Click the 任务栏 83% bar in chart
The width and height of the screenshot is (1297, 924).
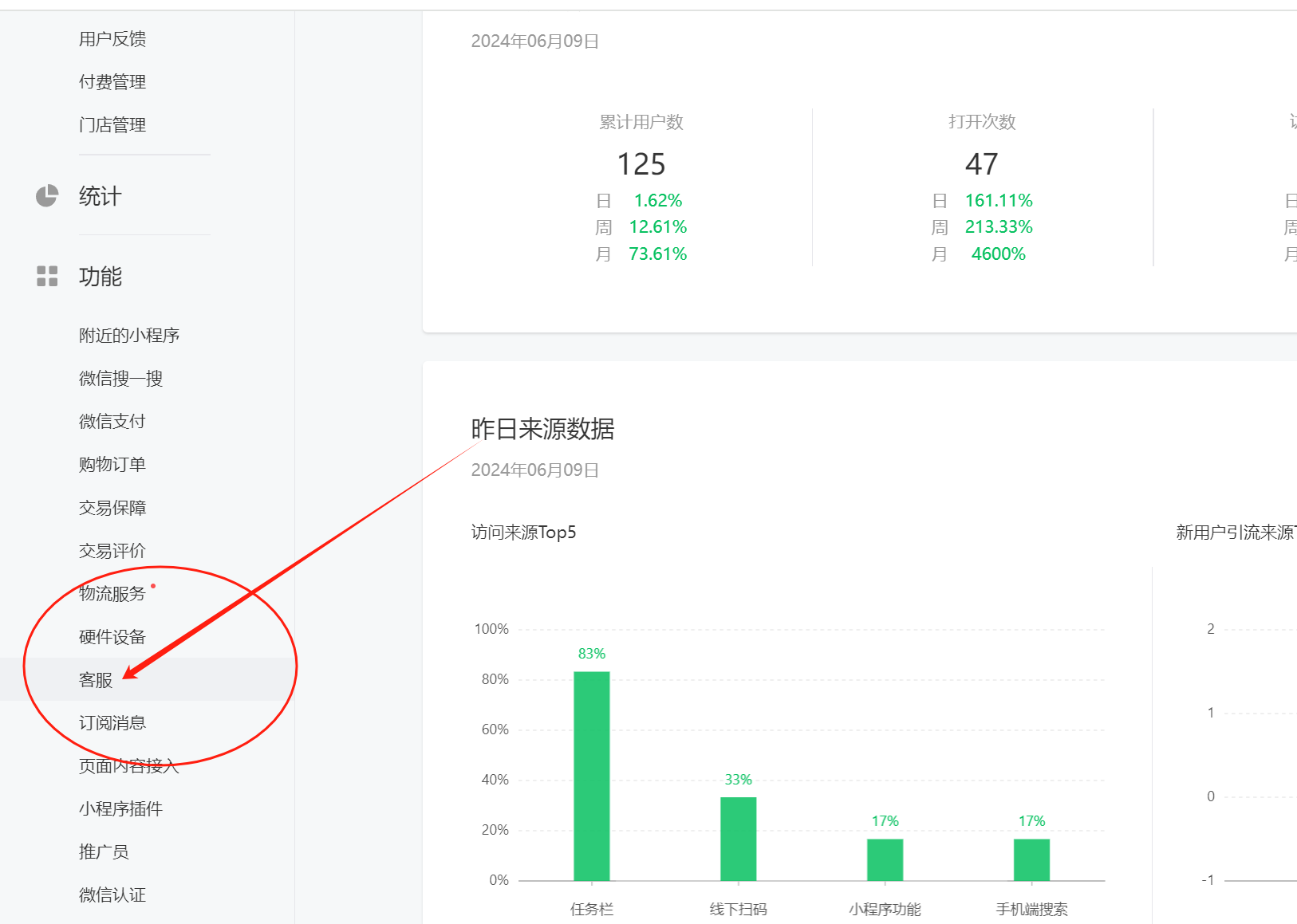pyautogui.click(x=592, y=776)
